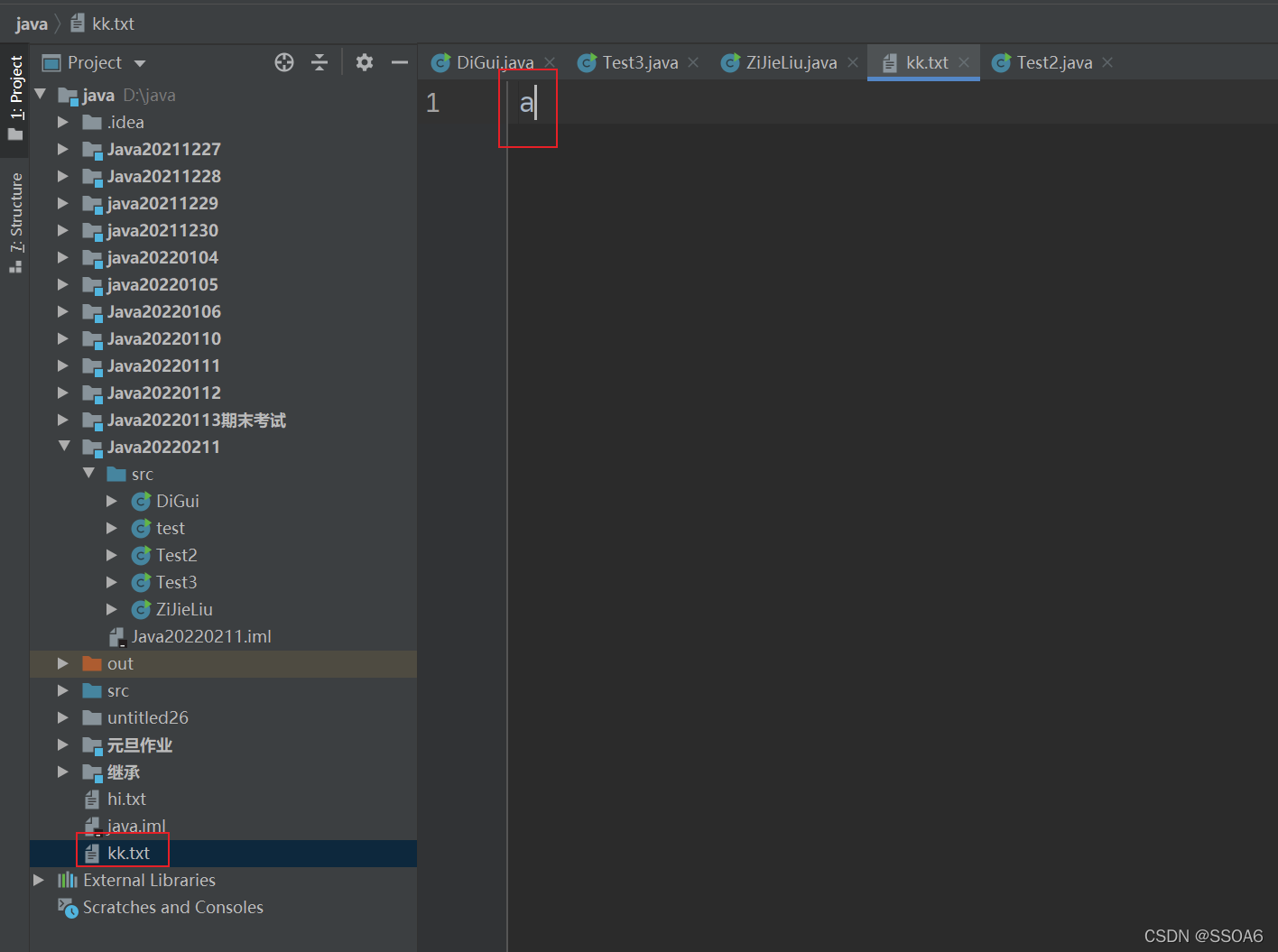This screenshot has height=952, width=1278.
Task: Click the Java20220110 module folder icon
Action: click(x=92, y=339)
